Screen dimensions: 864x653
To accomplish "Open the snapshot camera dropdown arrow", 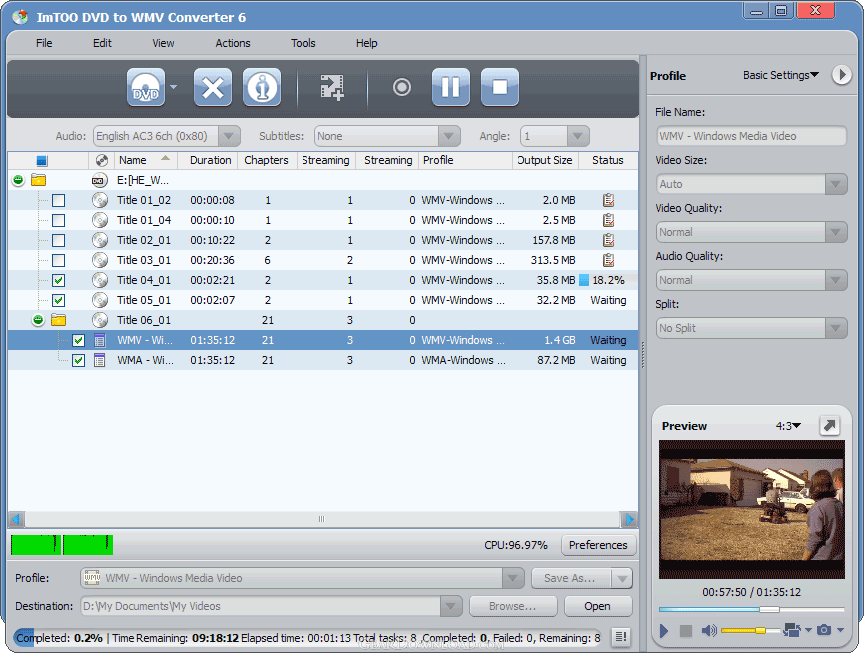I will 840,629.
